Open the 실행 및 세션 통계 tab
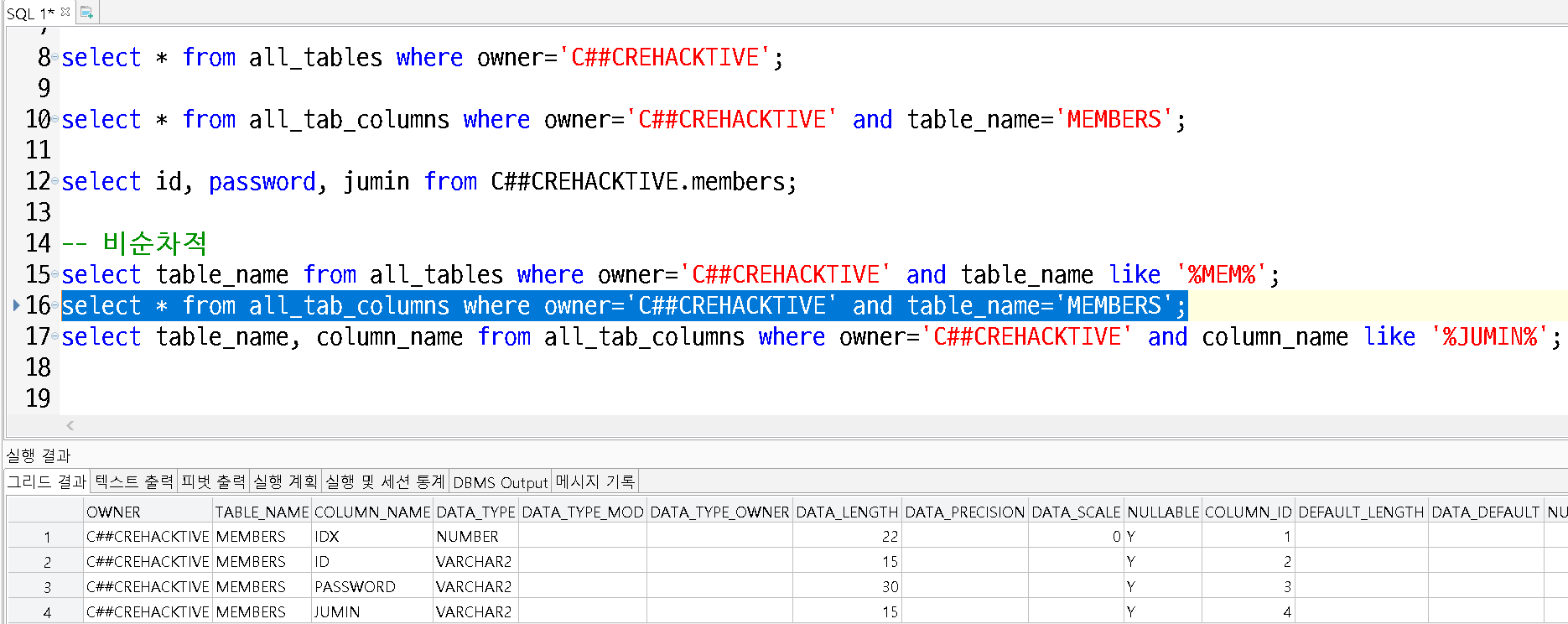 [x=385, y=481]
